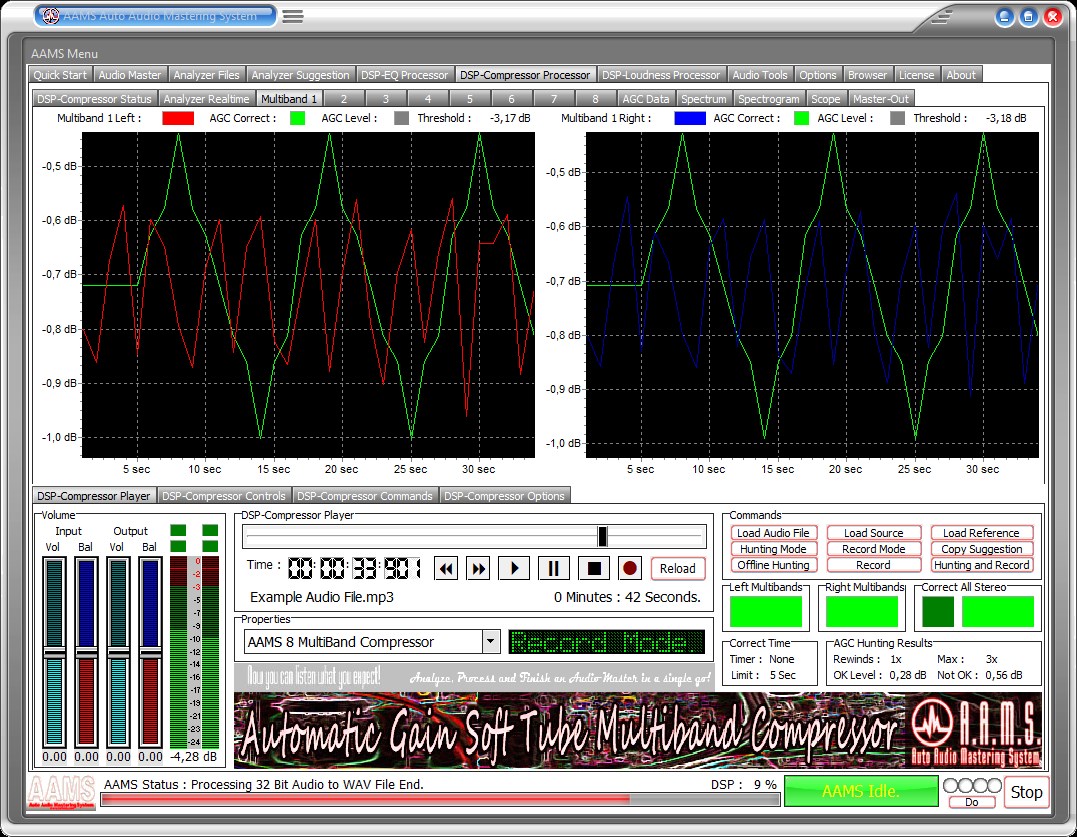Click the rewind playback button
This screenshot has height=837, width=1077.
tap(446, 569)
